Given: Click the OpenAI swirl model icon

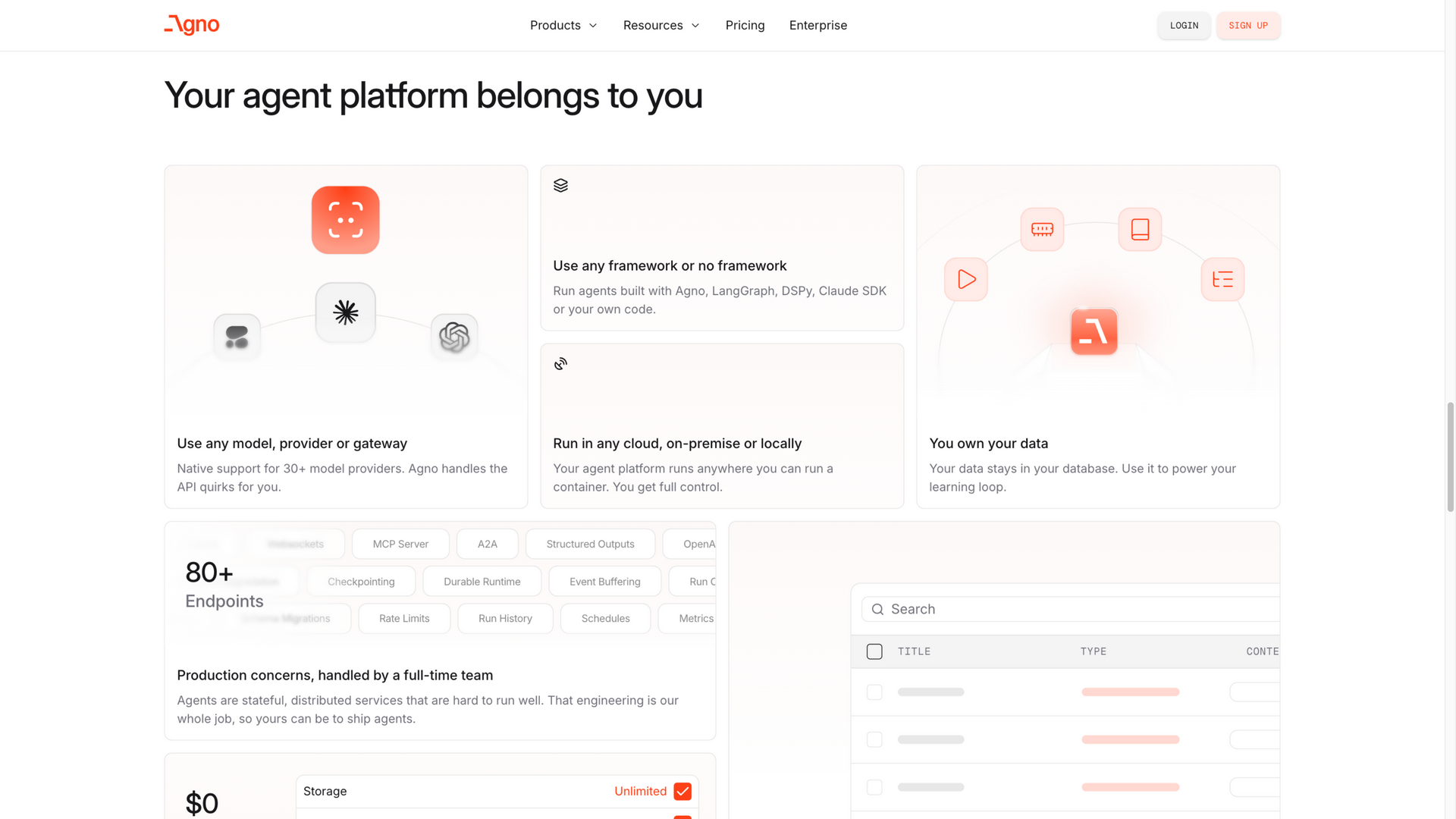Looking at the screenshot, I should pos(454,337).
